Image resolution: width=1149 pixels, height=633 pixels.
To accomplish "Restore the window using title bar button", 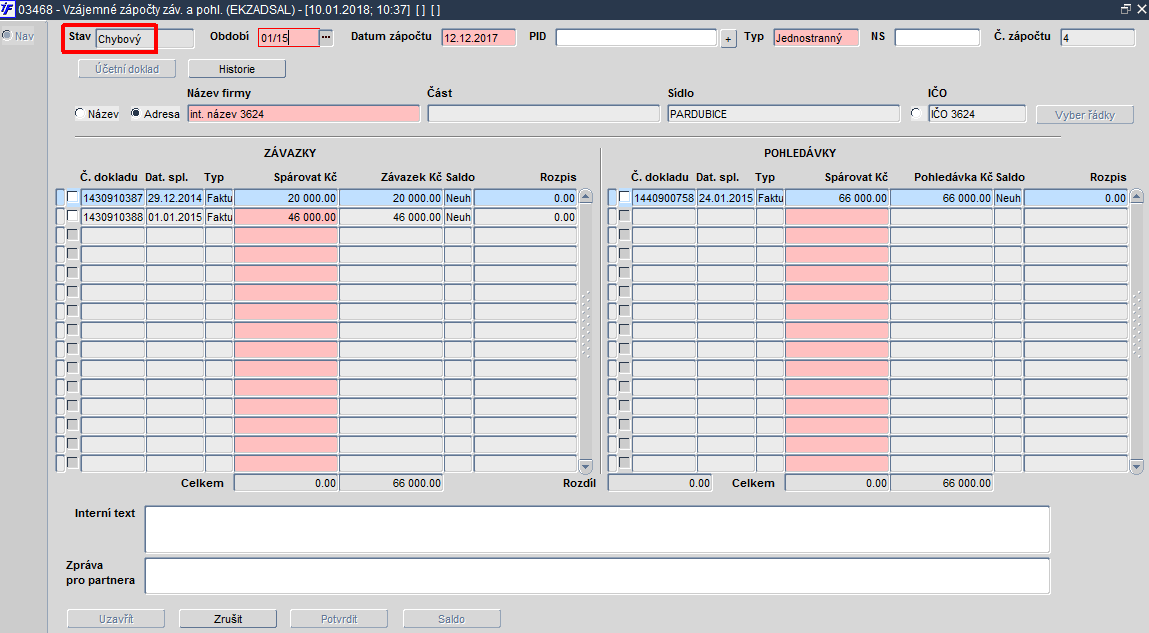I will pos(1126,9).
